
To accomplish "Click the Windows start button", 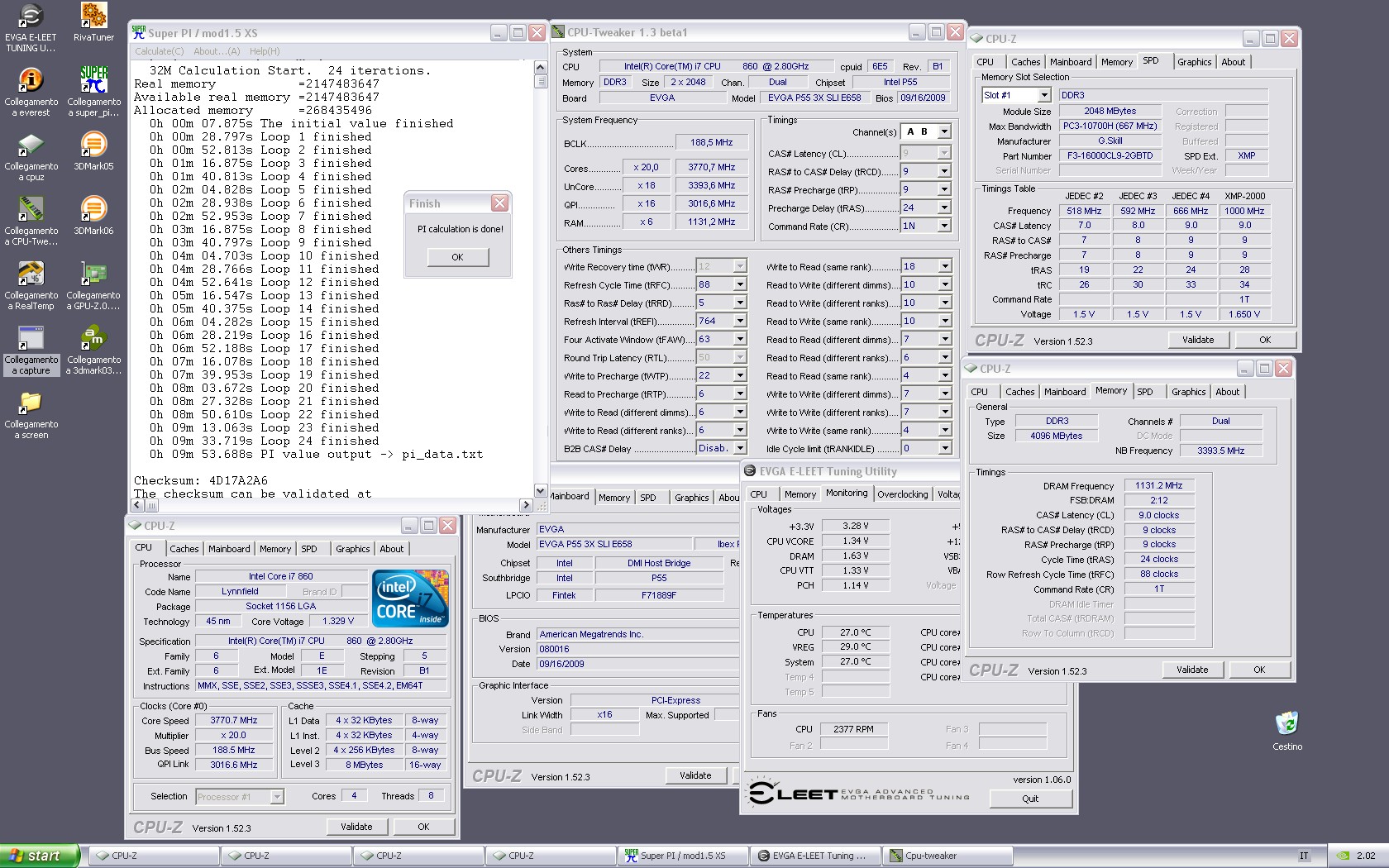I will [x=41, y=856].
